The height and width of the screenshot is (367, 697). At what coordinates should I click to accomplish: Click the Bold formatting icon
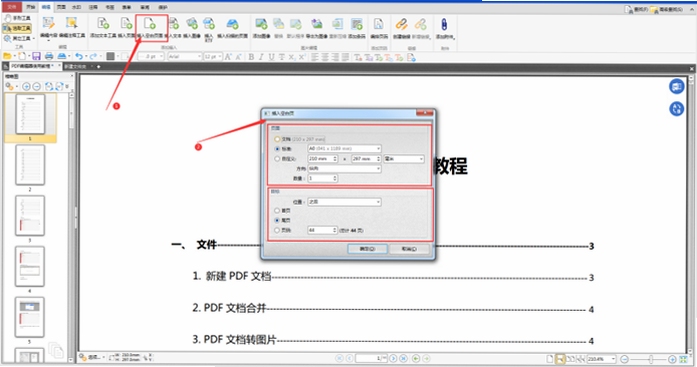pyautogui.click(x=251, y=56)
